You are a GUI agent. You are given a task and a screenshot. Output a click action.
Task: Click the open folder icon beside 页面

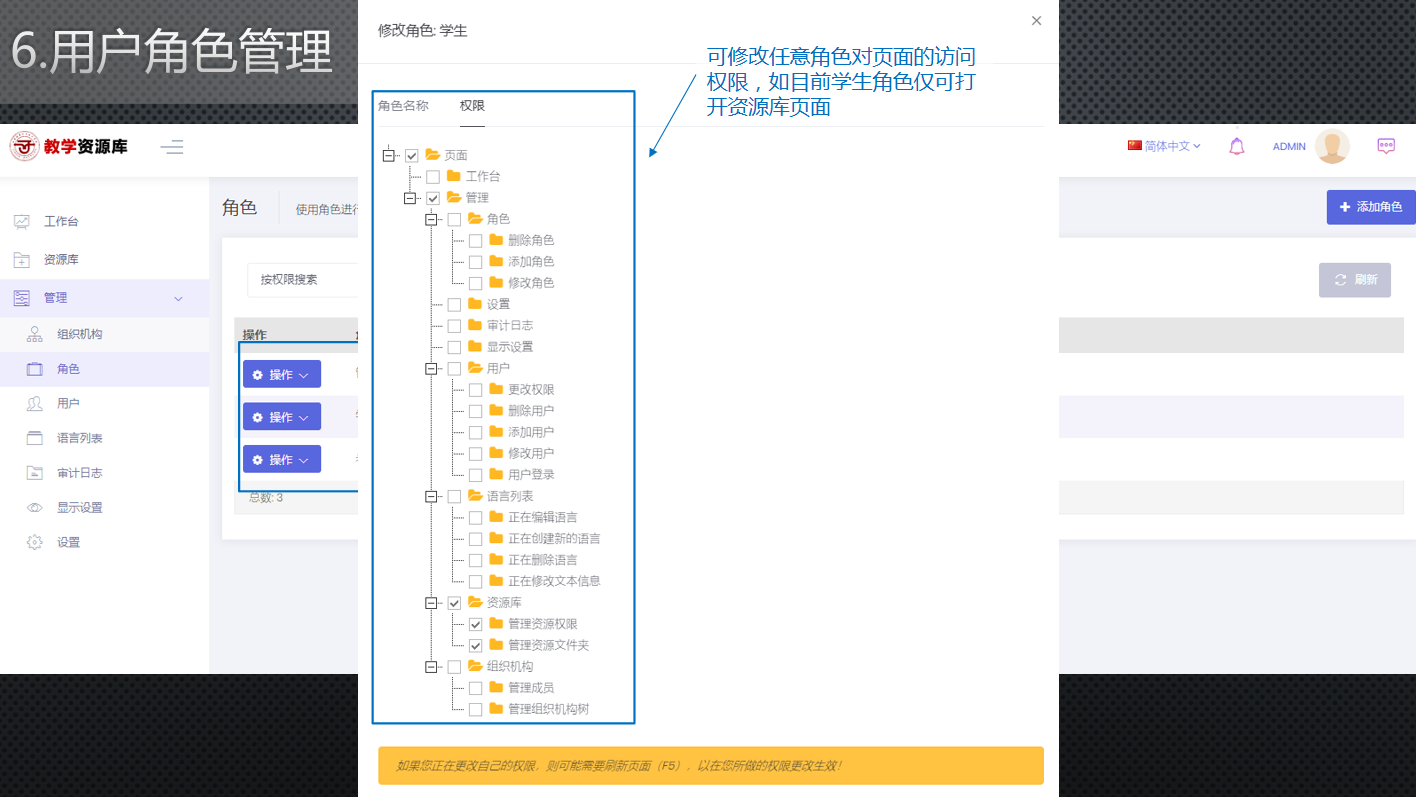pyautogui.click(x=433, y=155)
